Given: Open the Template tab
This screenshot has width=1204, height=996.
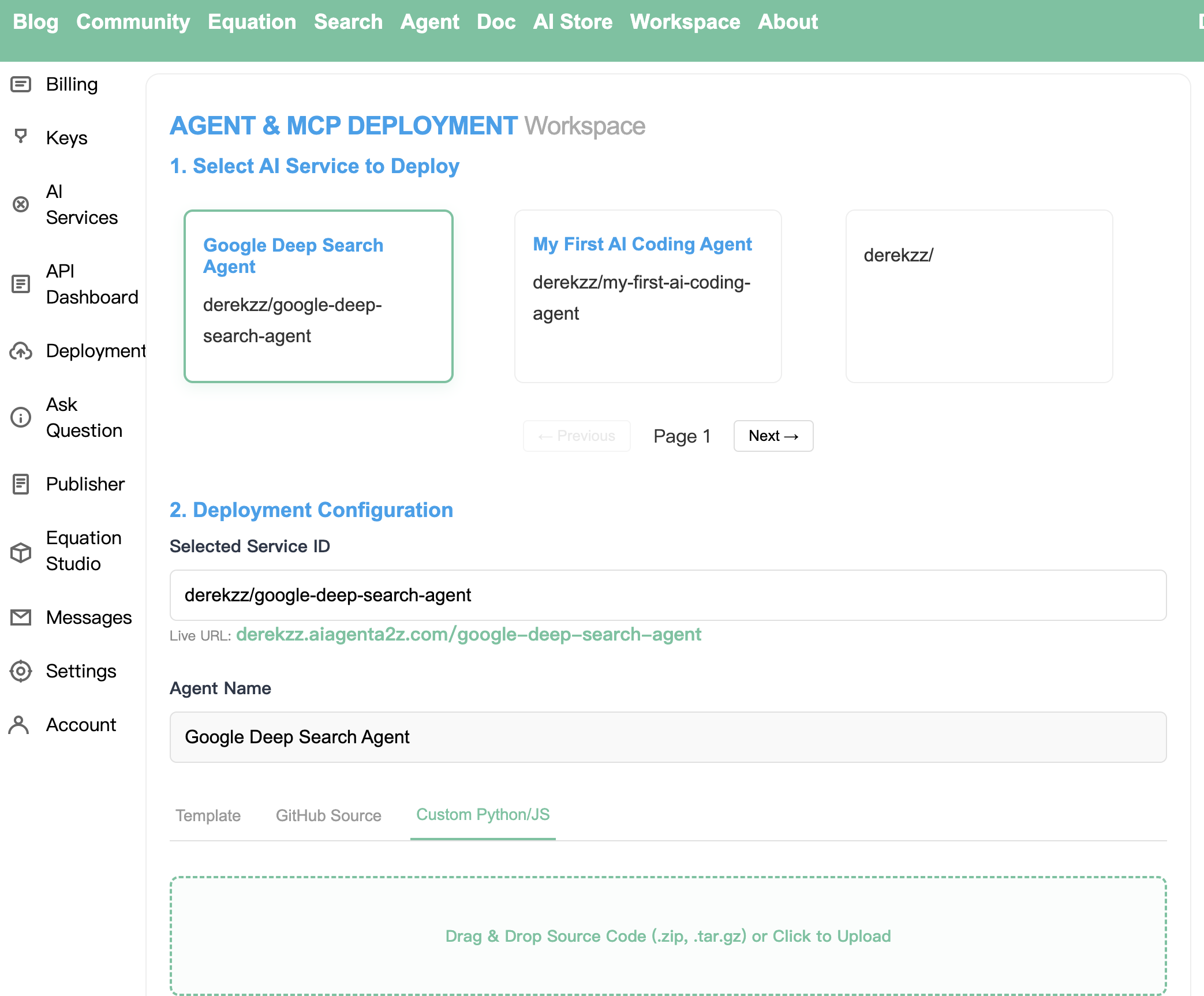Looking at the screenshot, I should (x=208, y=815).
